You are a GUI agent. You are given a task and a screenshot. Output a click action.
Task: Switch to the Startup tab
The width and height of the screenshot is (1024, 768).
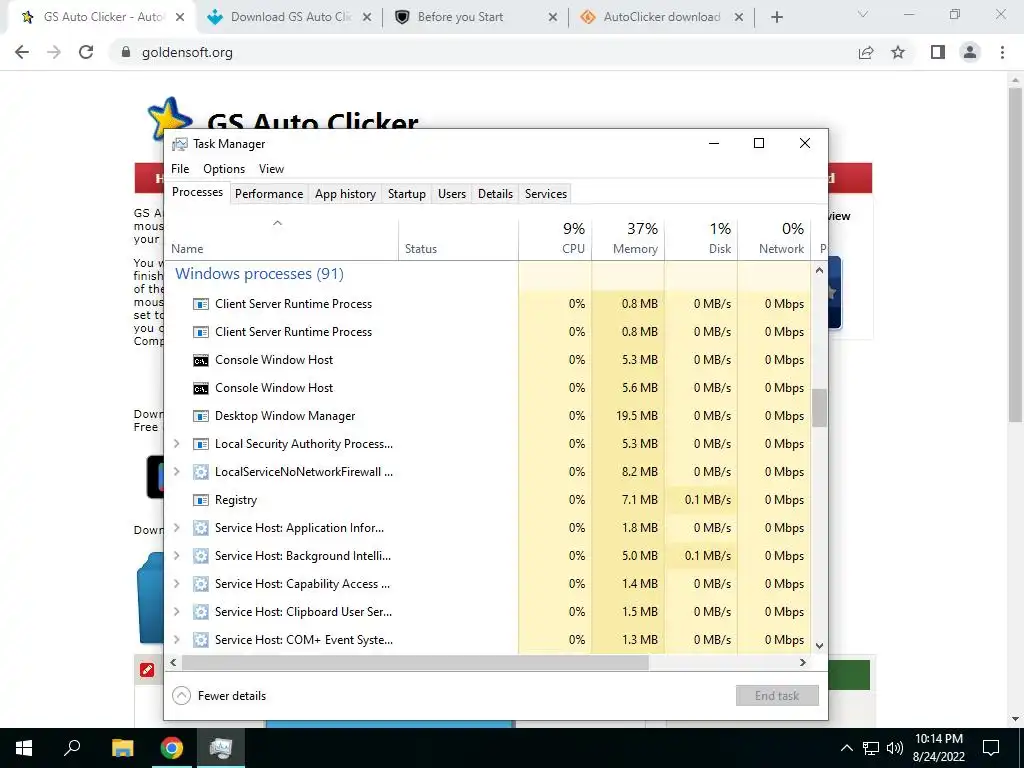pyautogui.click(x=407, y=194)
